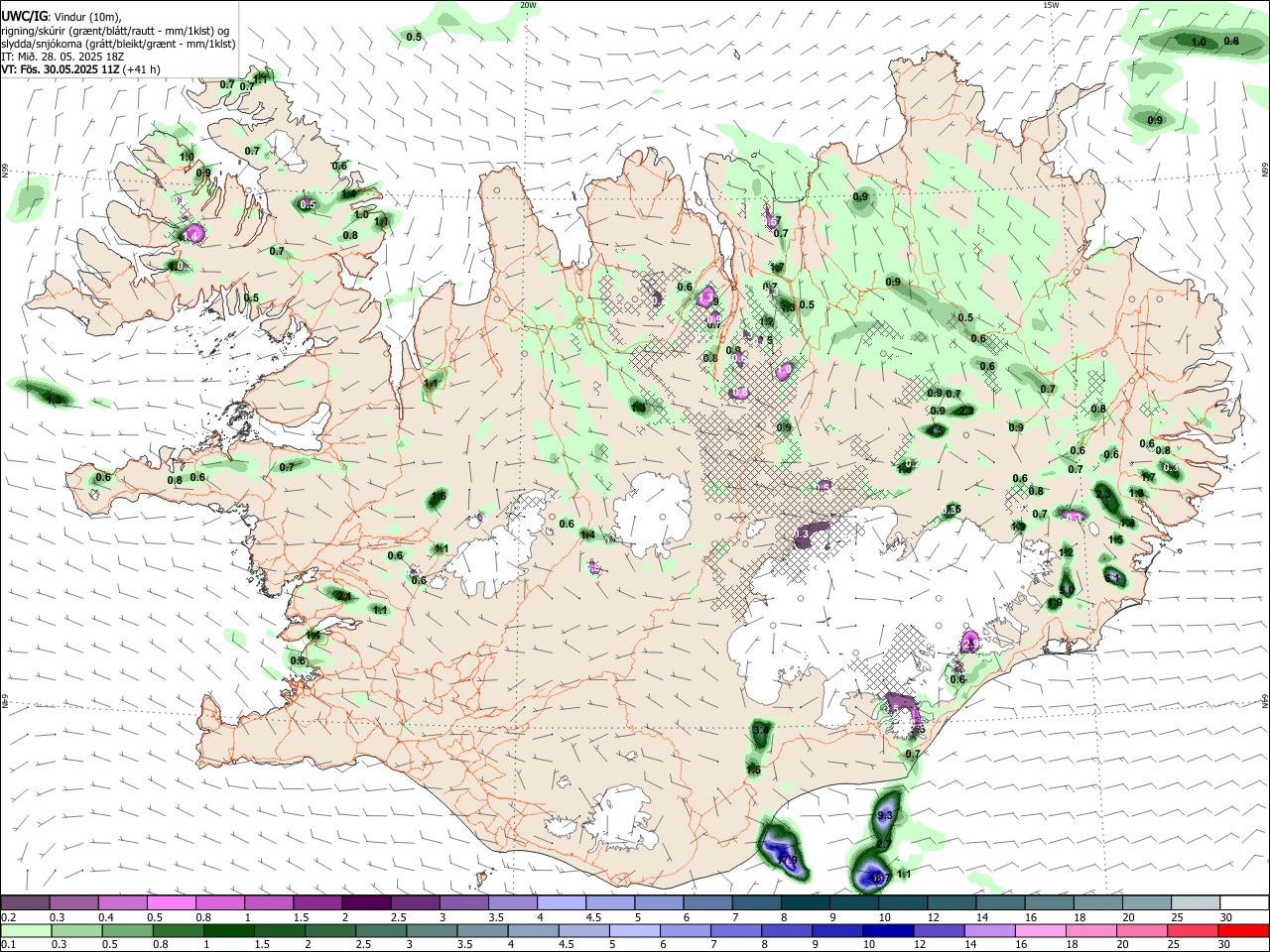
Task: Click the deep blue 10–12 swatch in lower legend row
Action: pos(887,931)
